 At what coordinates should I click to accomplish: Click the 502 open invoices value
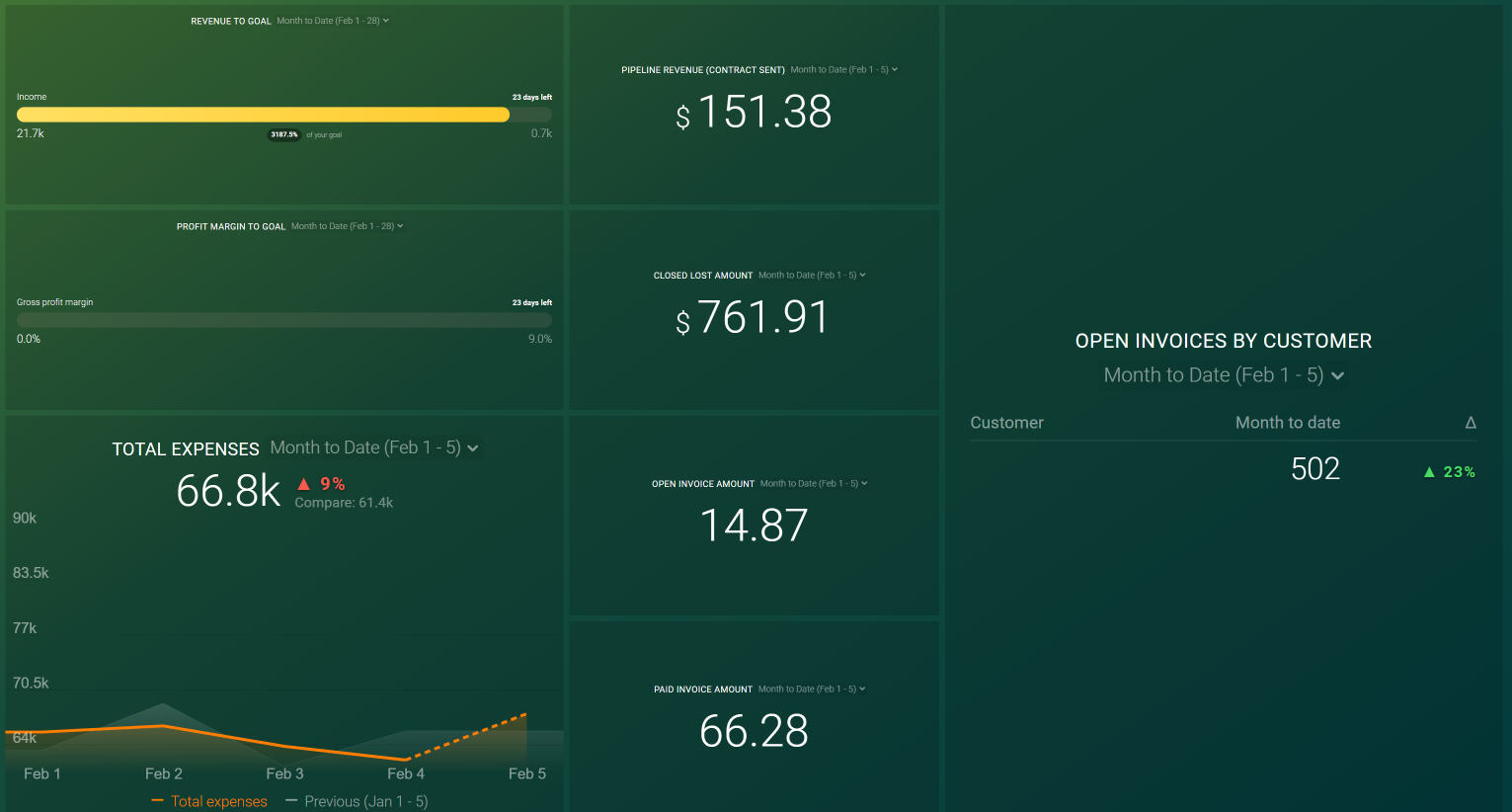[1314, 469]
